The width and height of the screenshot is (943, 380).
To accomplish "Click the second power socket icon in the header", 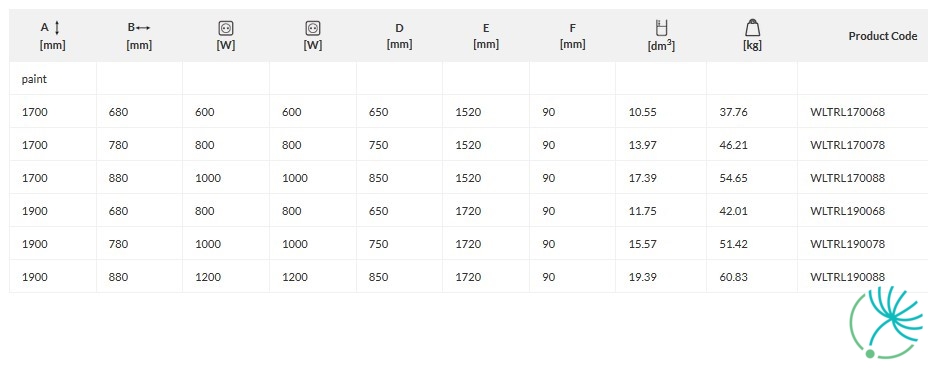I will coord(313,28).
